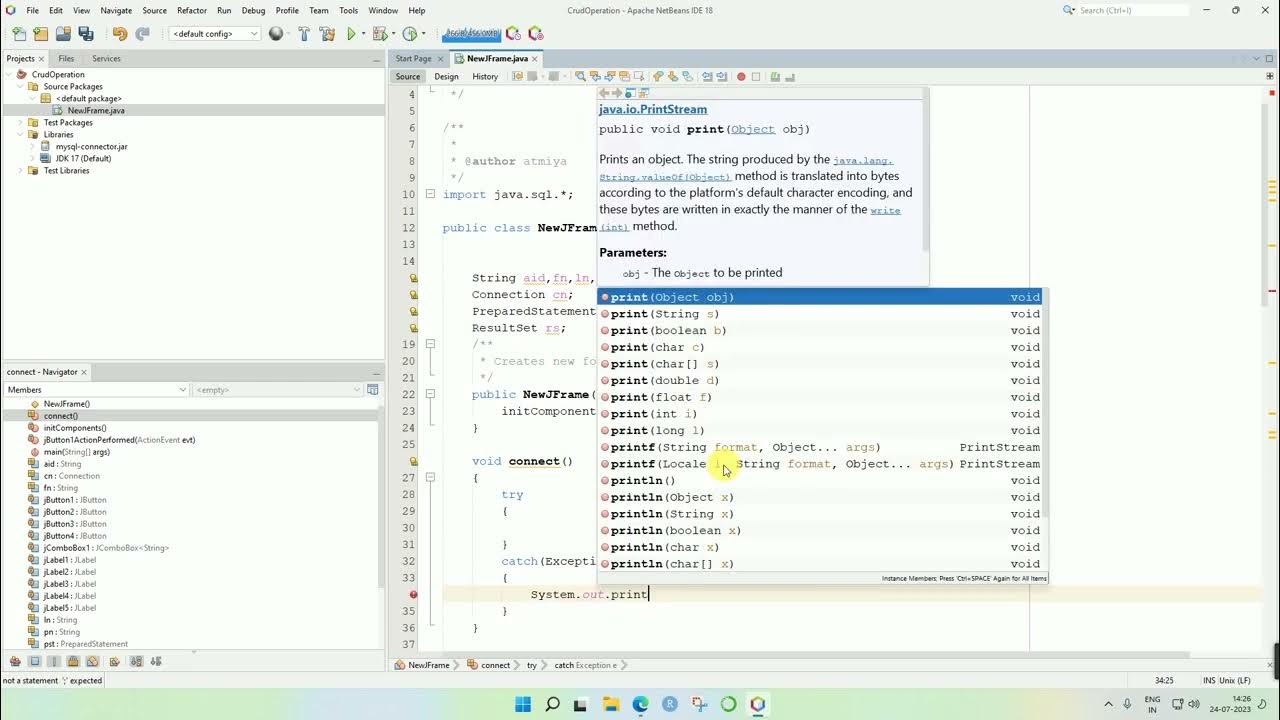The width and height of the screenshot is (1280, 720).
Task: Open the Members view dropdown in Navigator
Action: tap(96, 389)
